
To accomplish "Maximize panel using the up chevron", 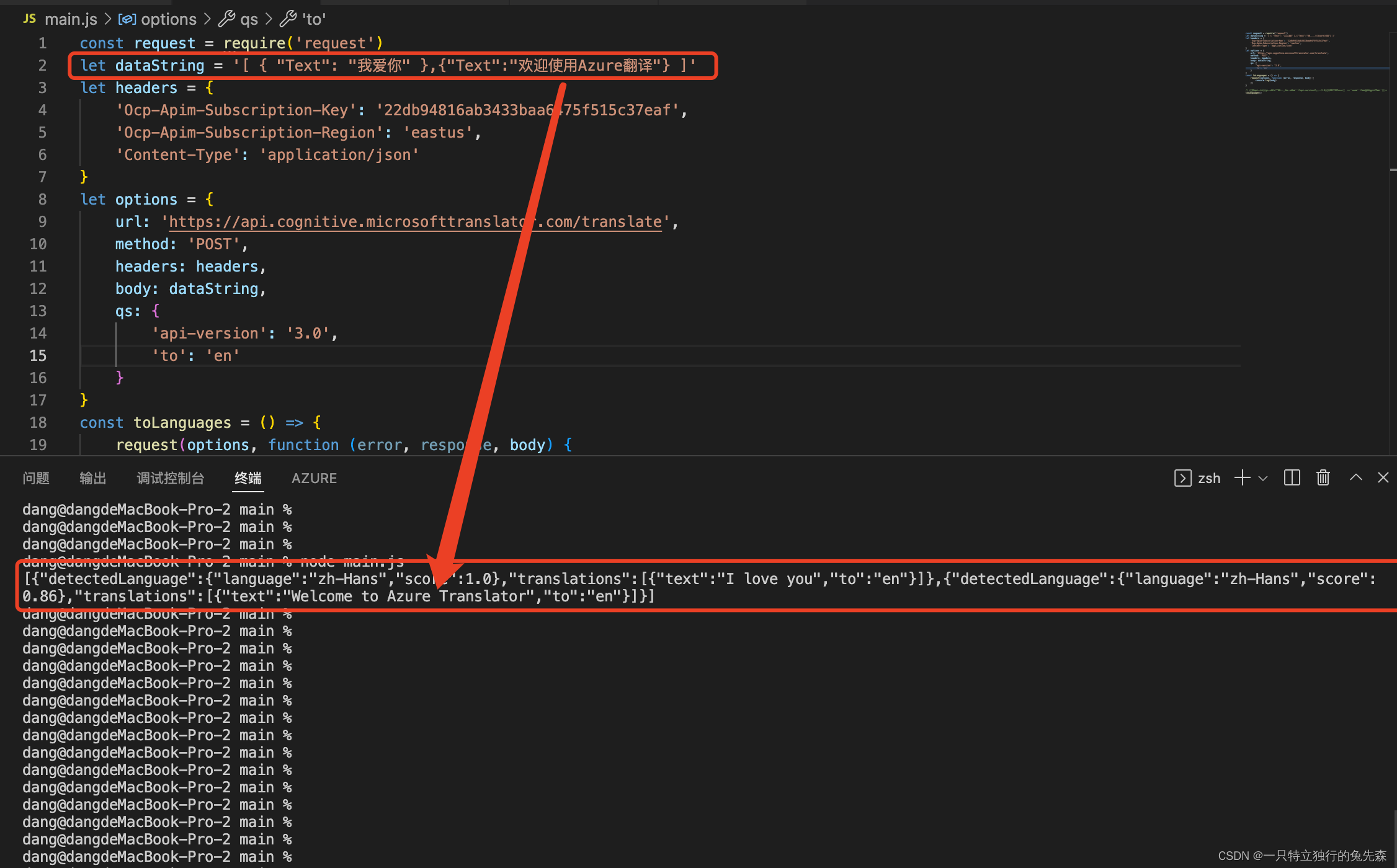I will click(1356, 478).
